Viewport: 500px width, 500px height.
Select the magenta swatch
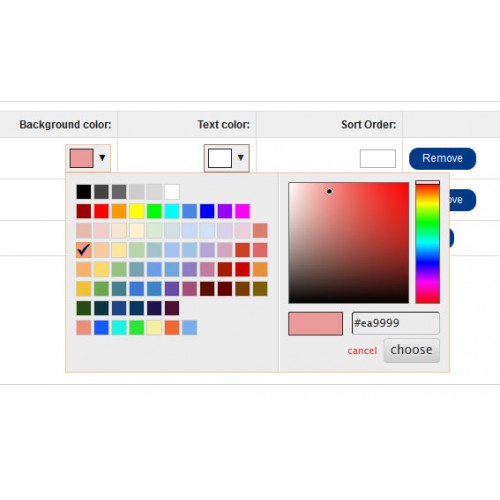coord(243,211)
